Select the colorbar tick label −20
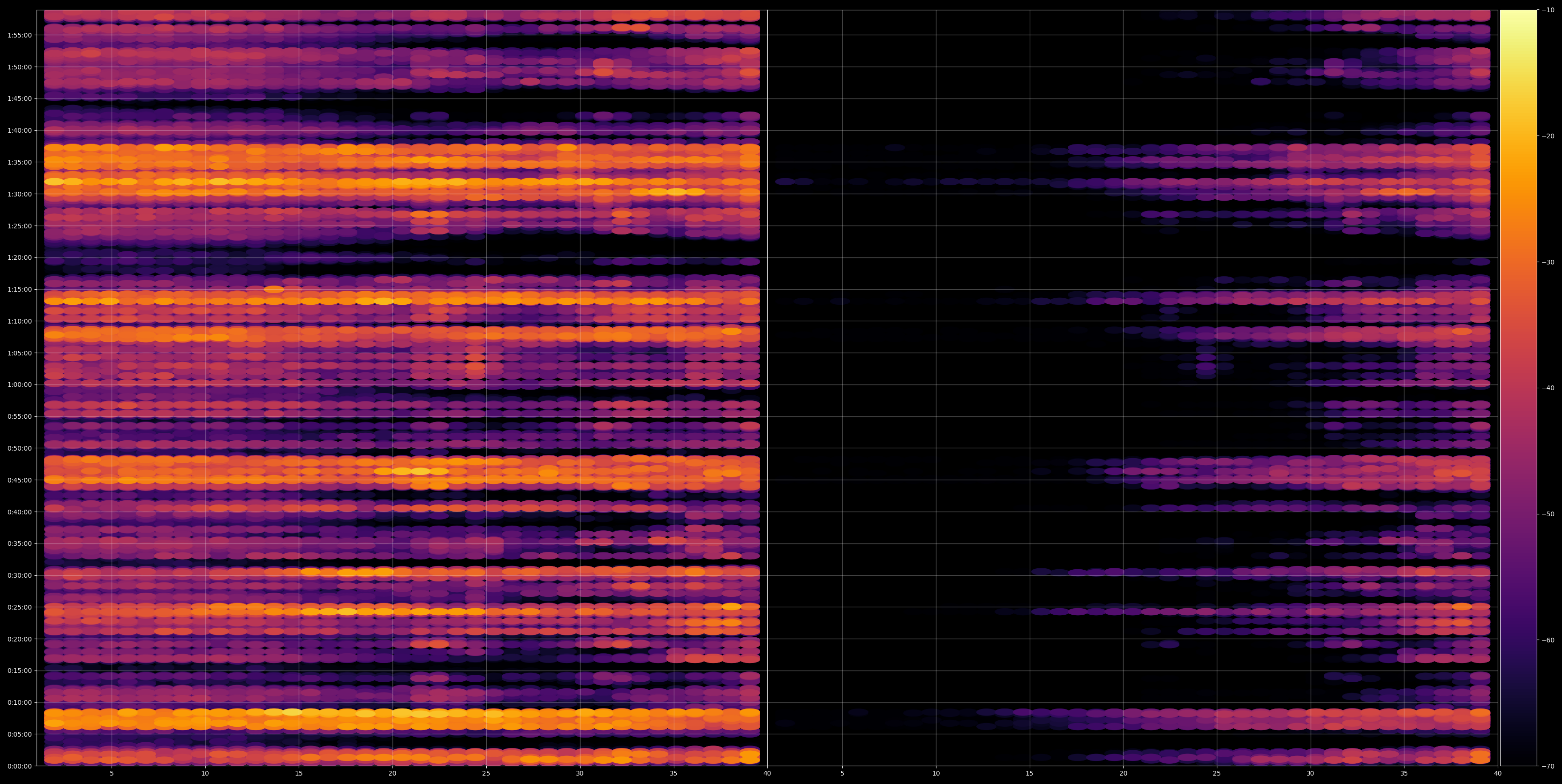This screenshot has width=1562, height=784. point(1548,136)
